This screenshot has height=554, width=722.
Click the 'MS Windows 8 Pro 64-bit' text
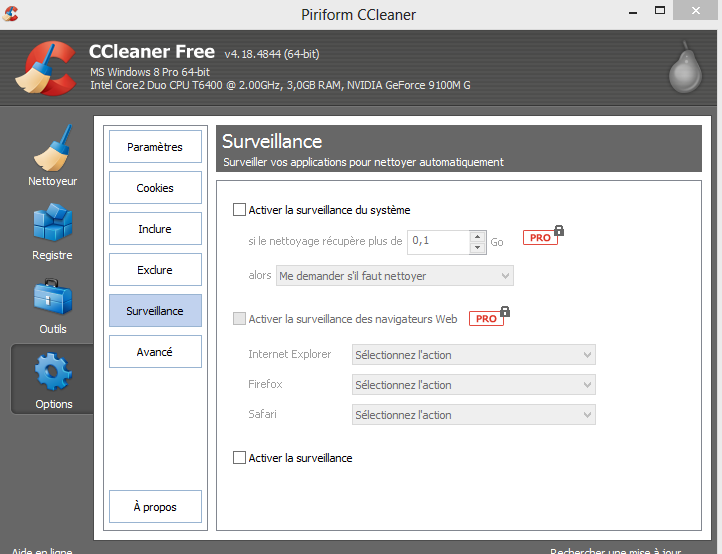[x=150, y=72]
